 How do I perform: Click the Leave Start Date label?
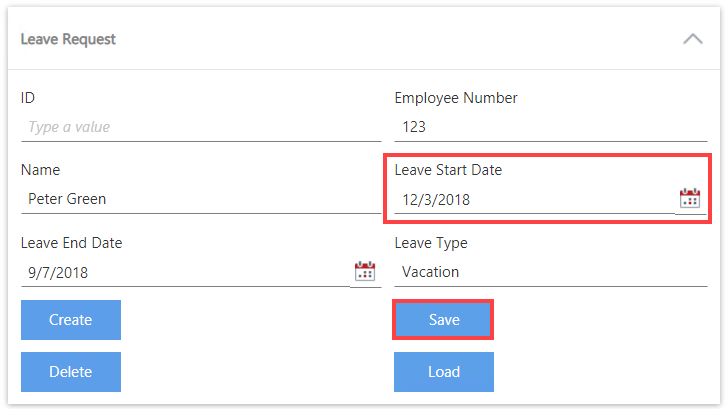coord(448,170)
